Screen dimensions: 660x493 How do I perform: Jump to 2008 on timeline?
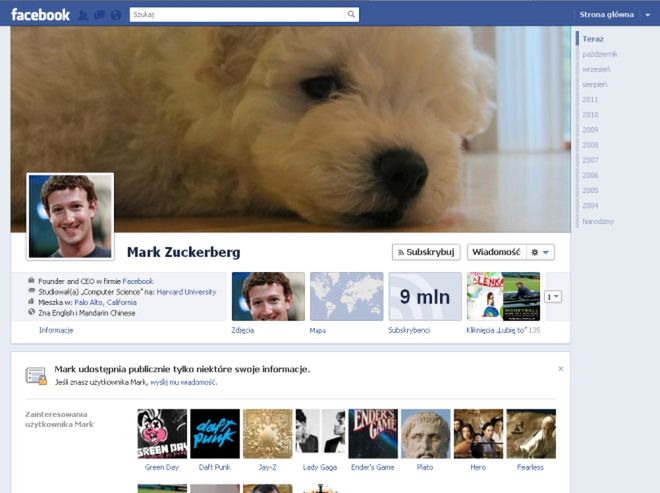pyautogui.click(x=590, y=145)
